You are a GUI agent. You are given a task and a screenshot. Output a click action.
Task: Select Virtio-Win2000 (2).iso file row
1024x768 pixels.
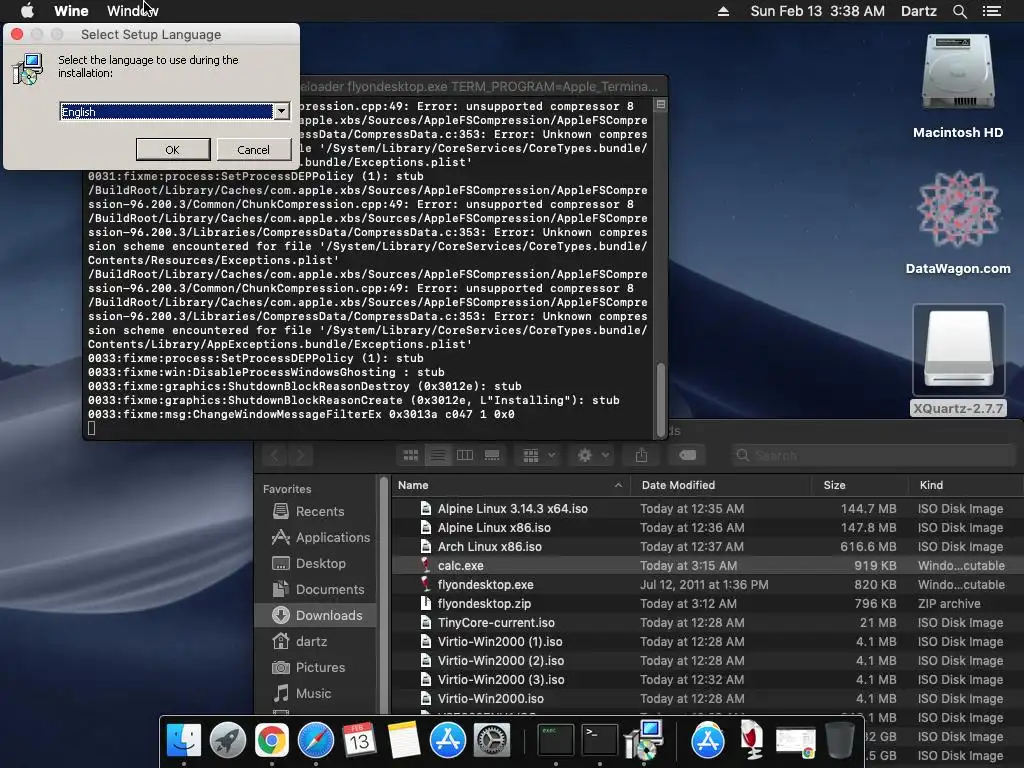pos(707,660)
